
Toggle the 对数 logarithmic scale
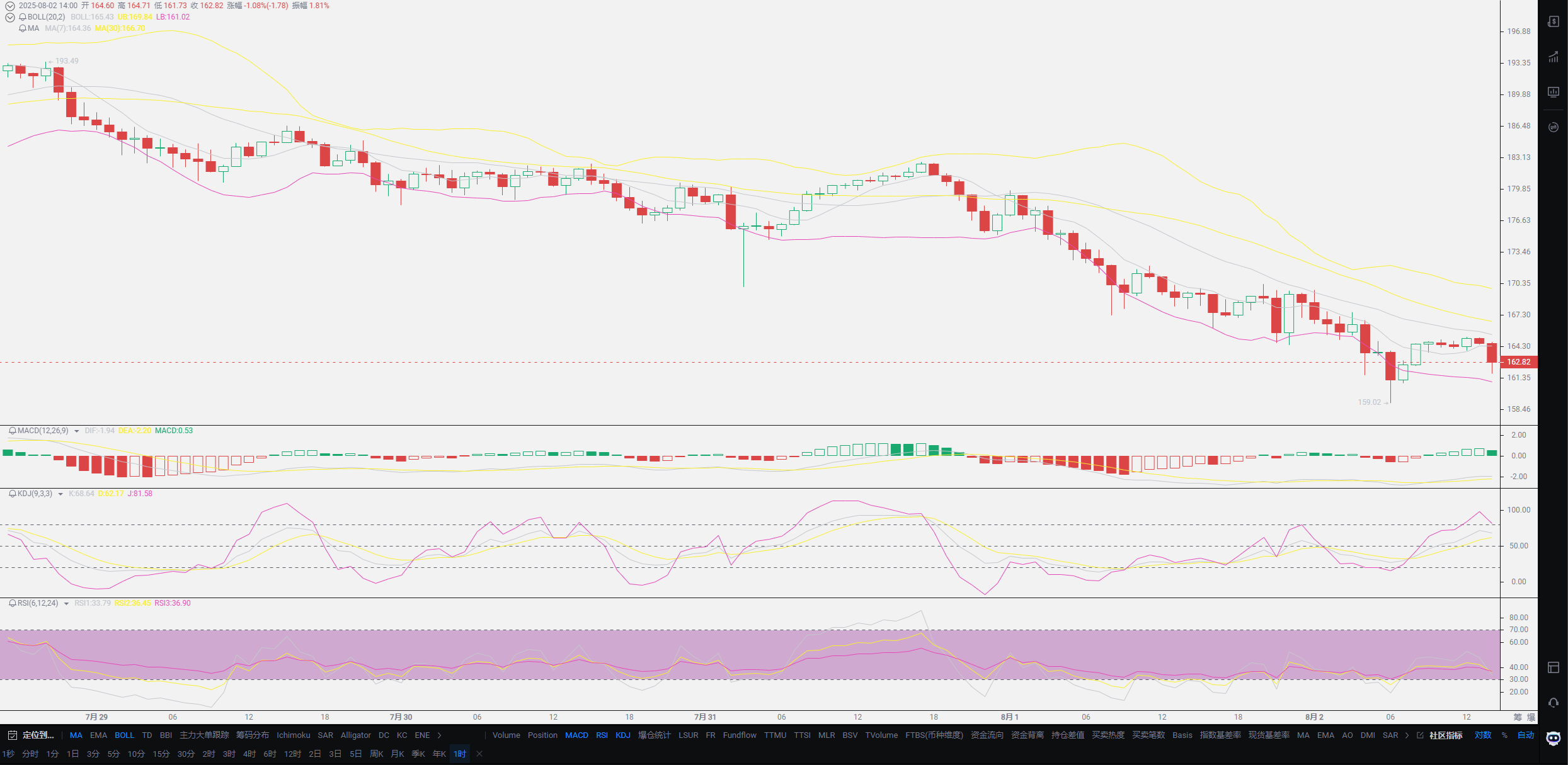(1483, 735)
